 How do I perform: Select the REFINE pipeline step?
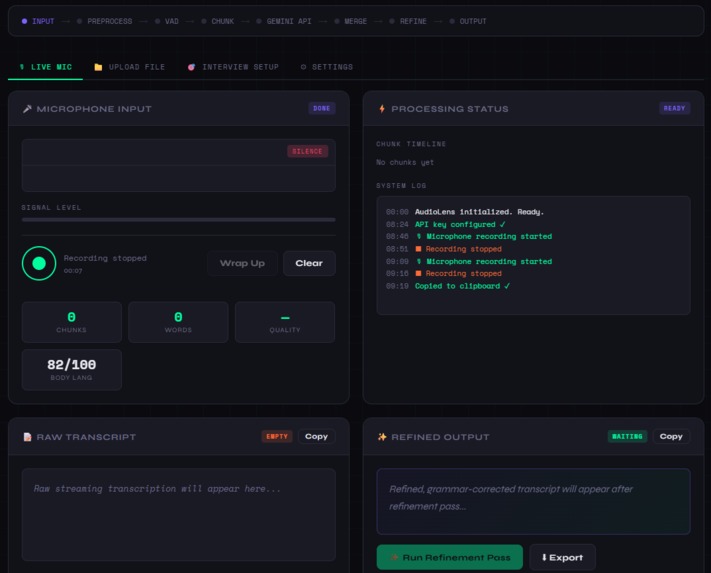click(408, 21)
